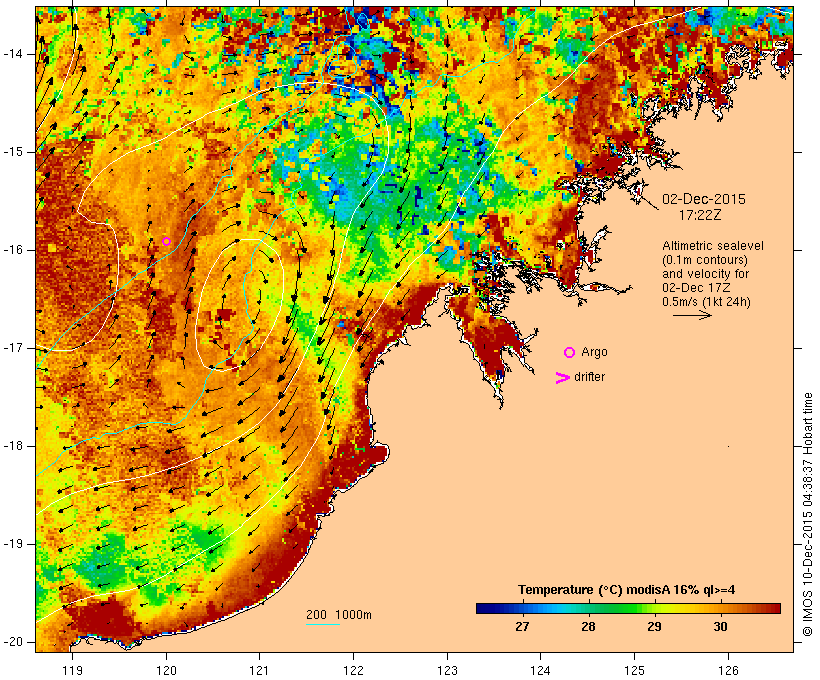This screenshot has width=820, height=680.
Task: Click the 'Argo' legend label
Action: click(x=595, y=353)
